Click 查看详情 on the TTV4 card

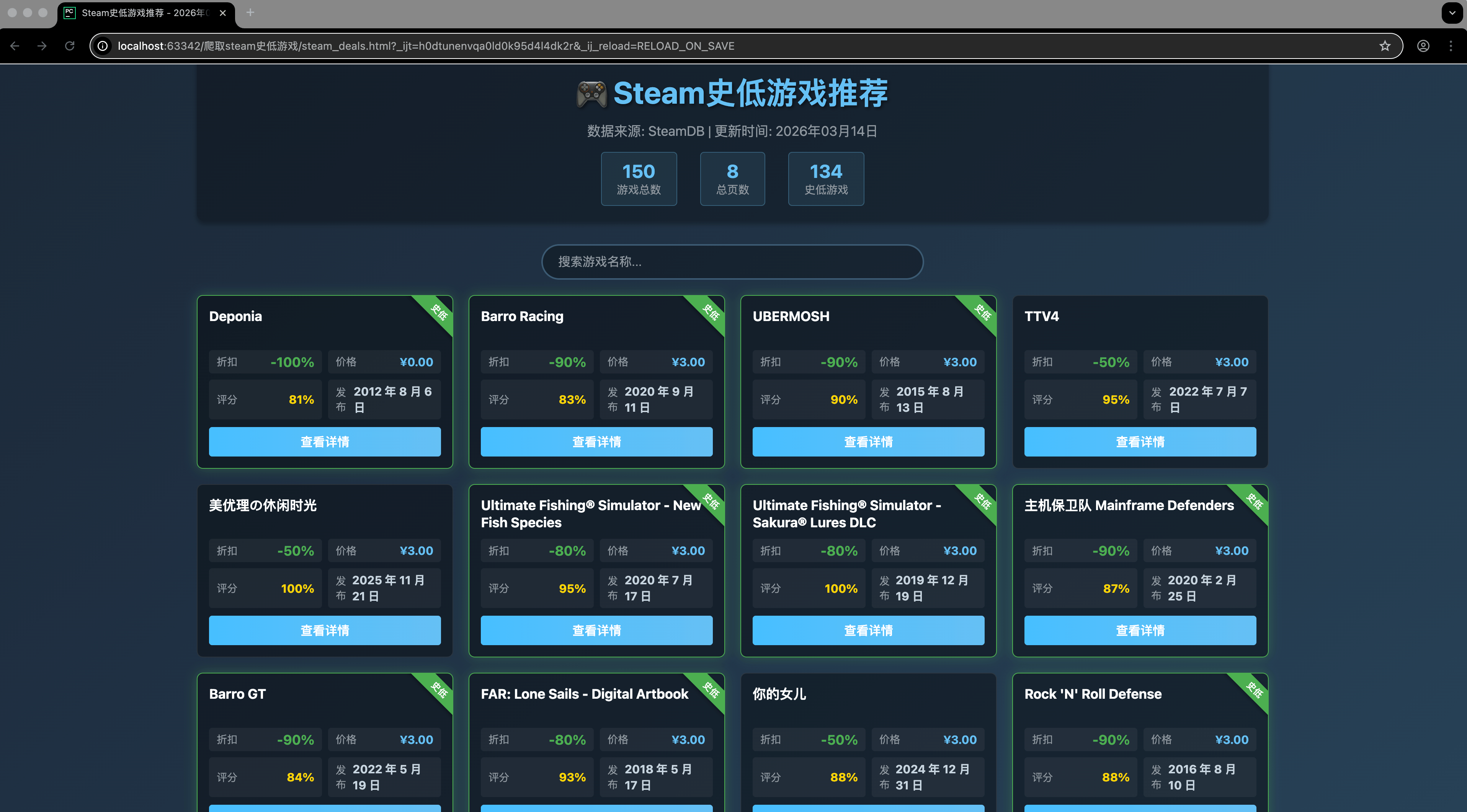(x=1140, y=441)
